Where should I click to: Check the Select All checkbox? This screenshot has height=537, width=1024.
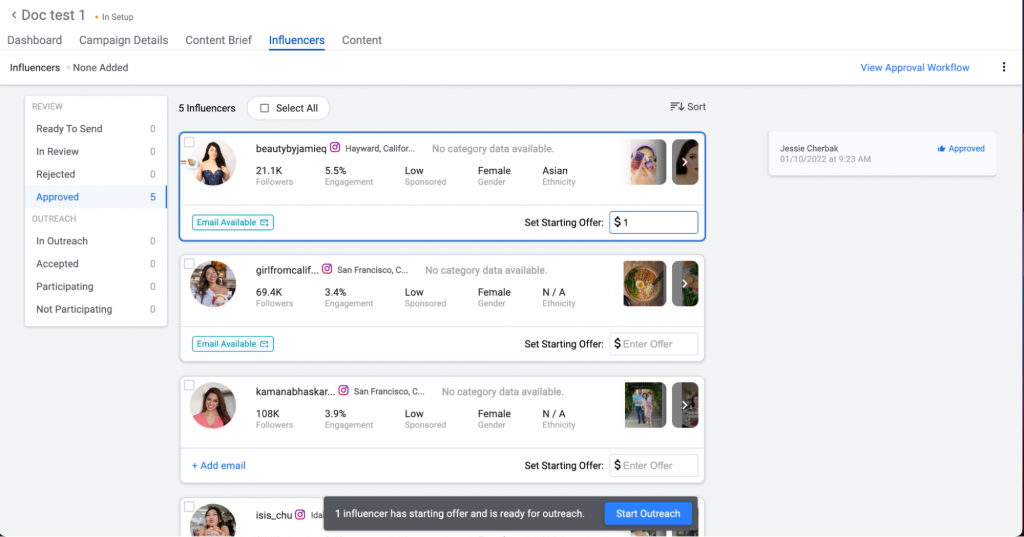click(265, 108)
